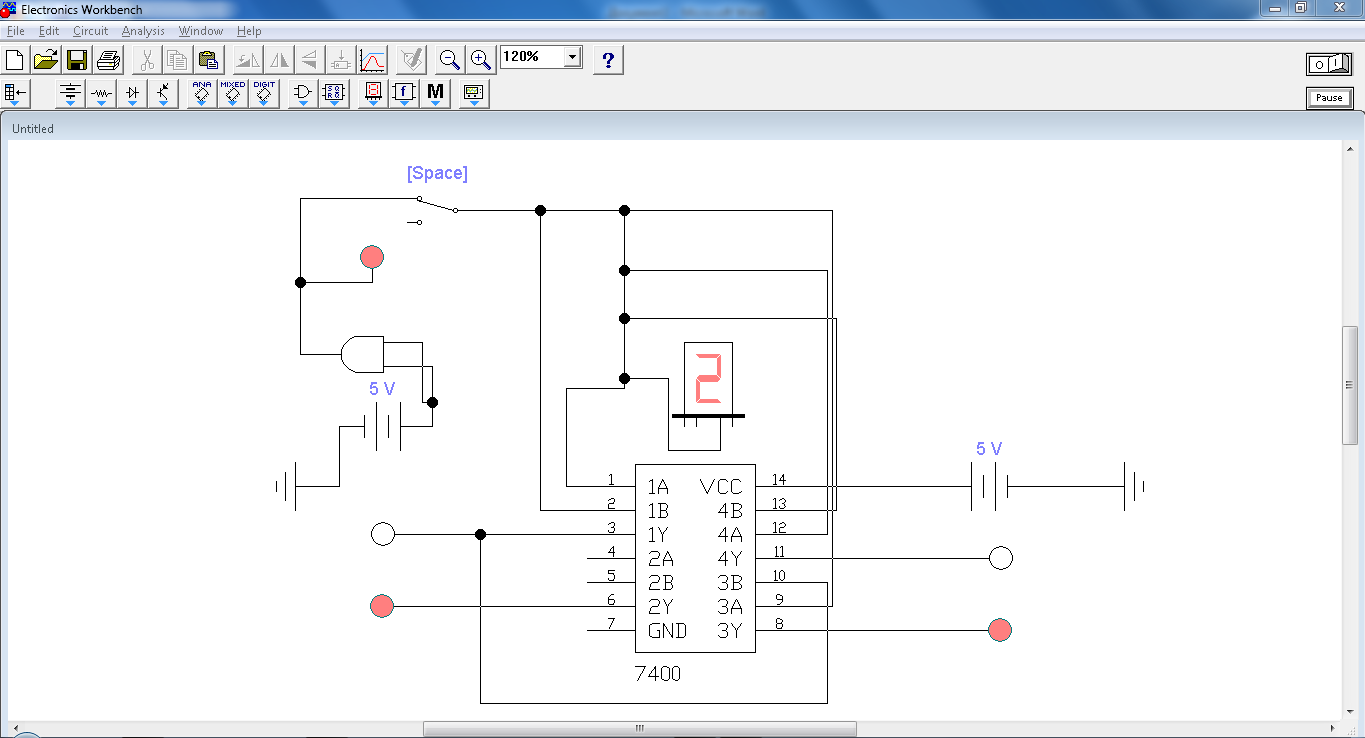
Task: Click the Rotate component icon
Action: 249,60
